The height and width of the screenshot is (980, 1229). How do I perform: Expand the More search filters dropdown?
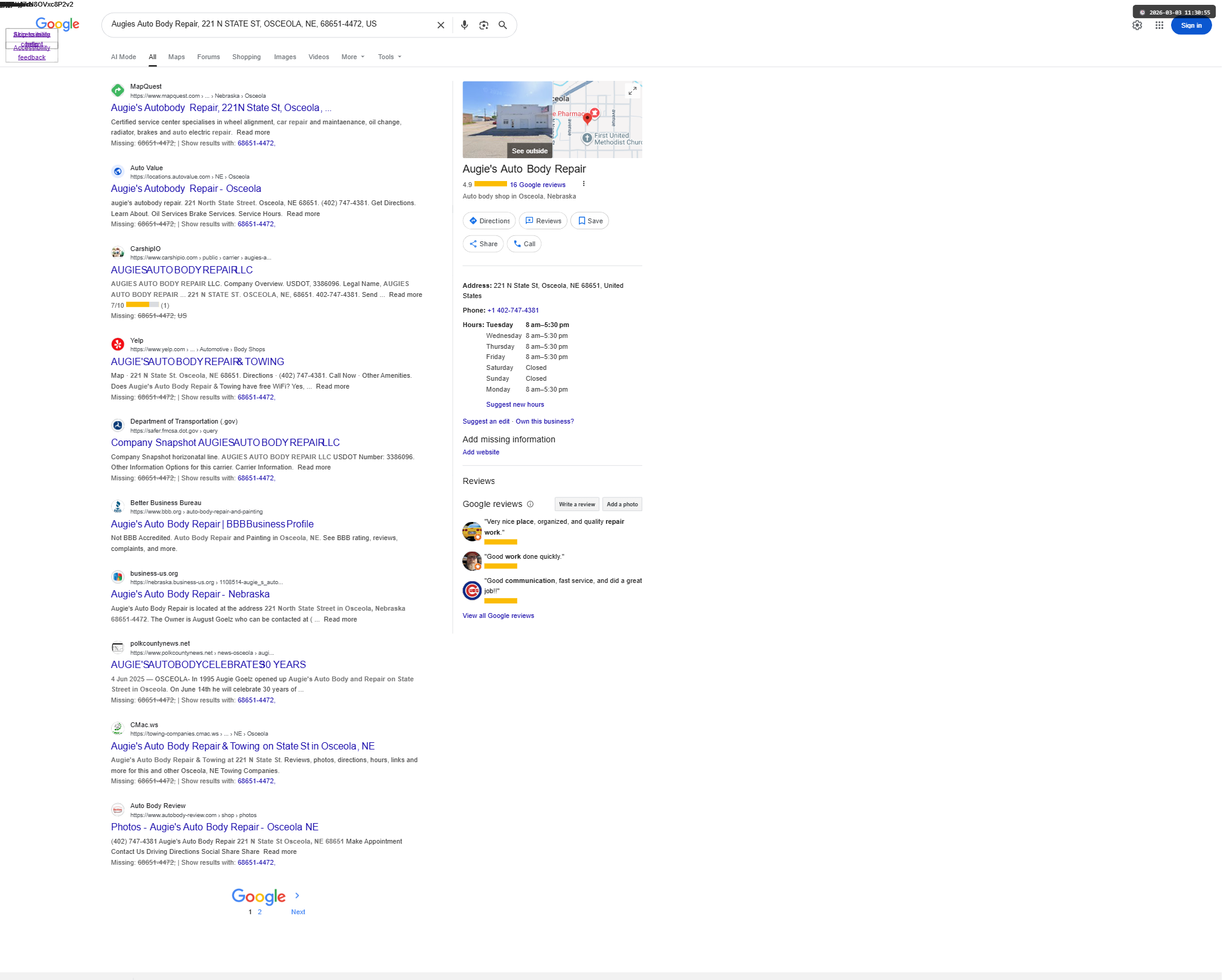click(x=353, y=57)
